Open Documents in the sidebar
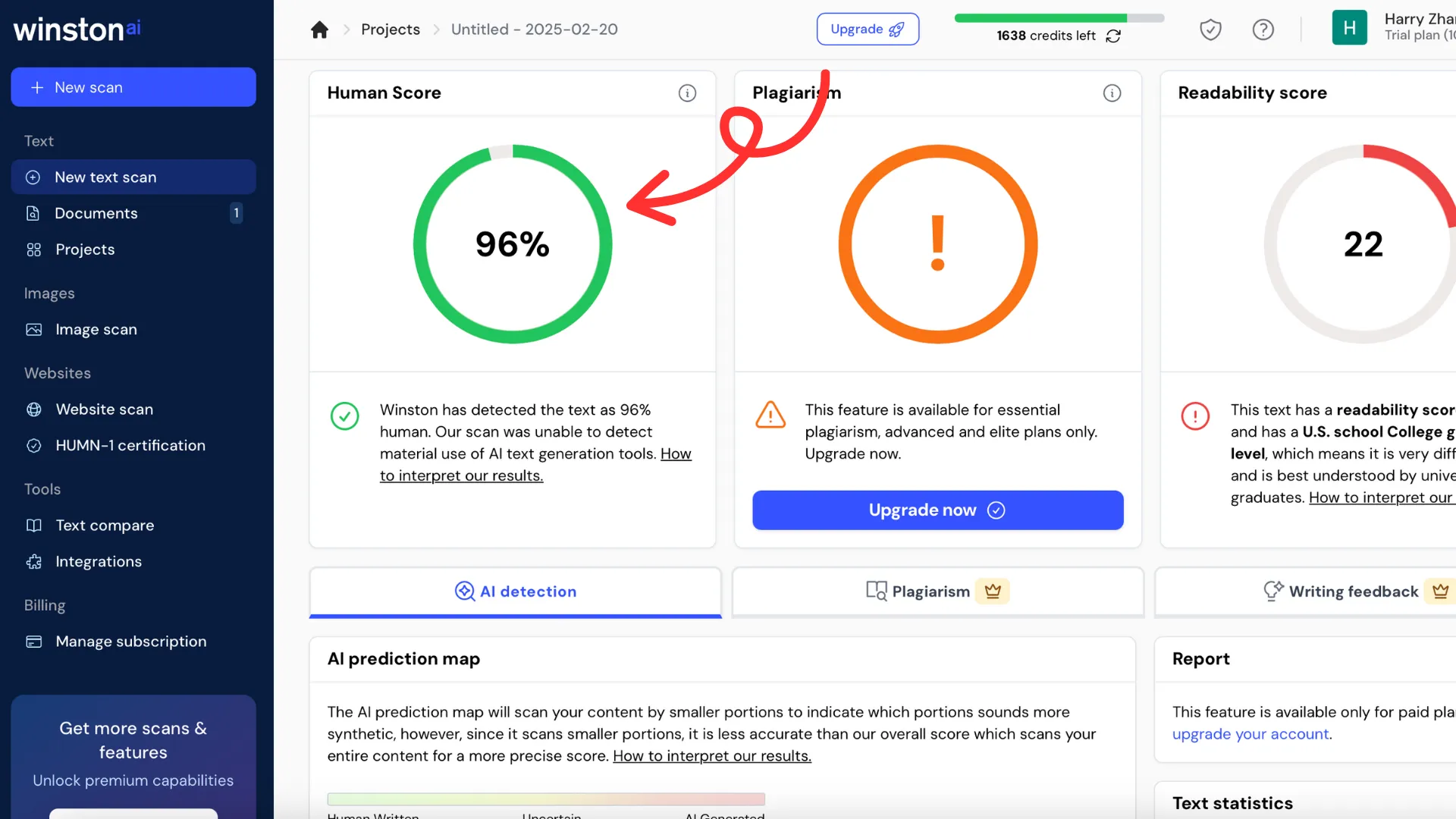Image resolution: width=1456 pixels, height=819 pixels. (x=96, y=214)
